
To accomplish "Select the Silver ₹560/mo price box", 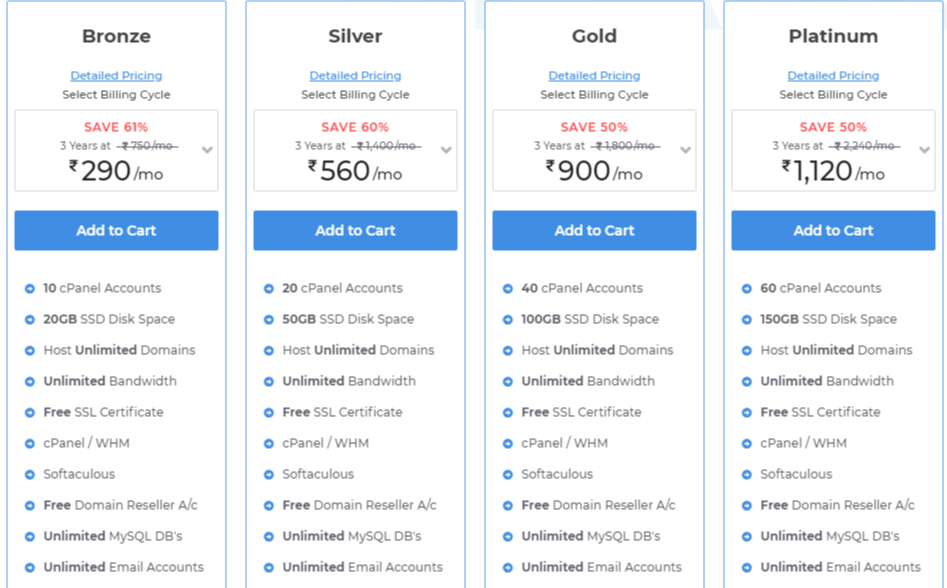I will point(355,150).
